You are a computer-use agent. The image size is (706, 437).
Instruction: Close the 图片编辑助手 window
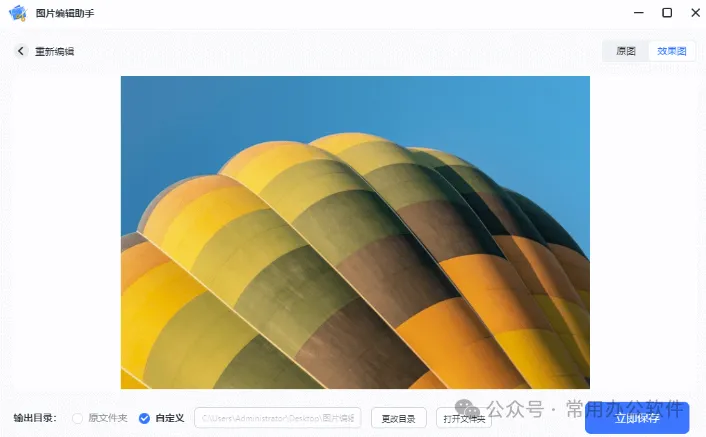695,13
